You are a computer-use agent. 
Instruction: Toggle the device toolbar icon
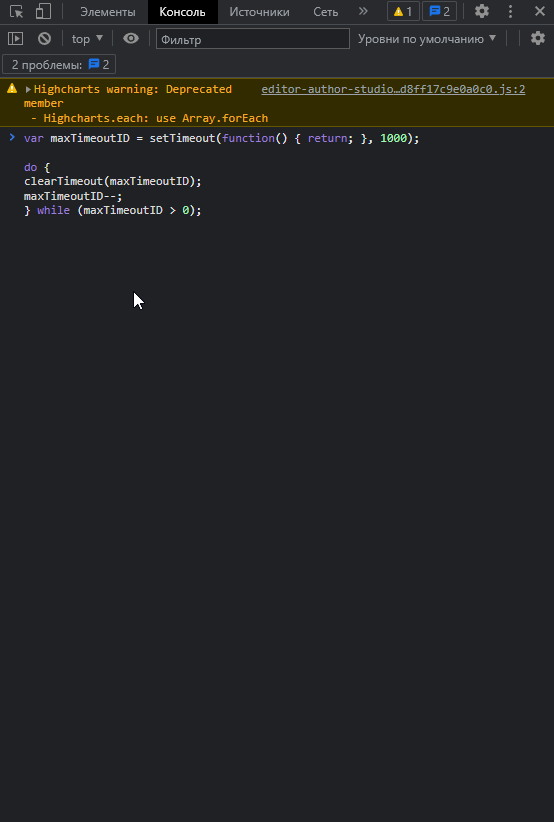pyautogui.click(x=43, y=12)
